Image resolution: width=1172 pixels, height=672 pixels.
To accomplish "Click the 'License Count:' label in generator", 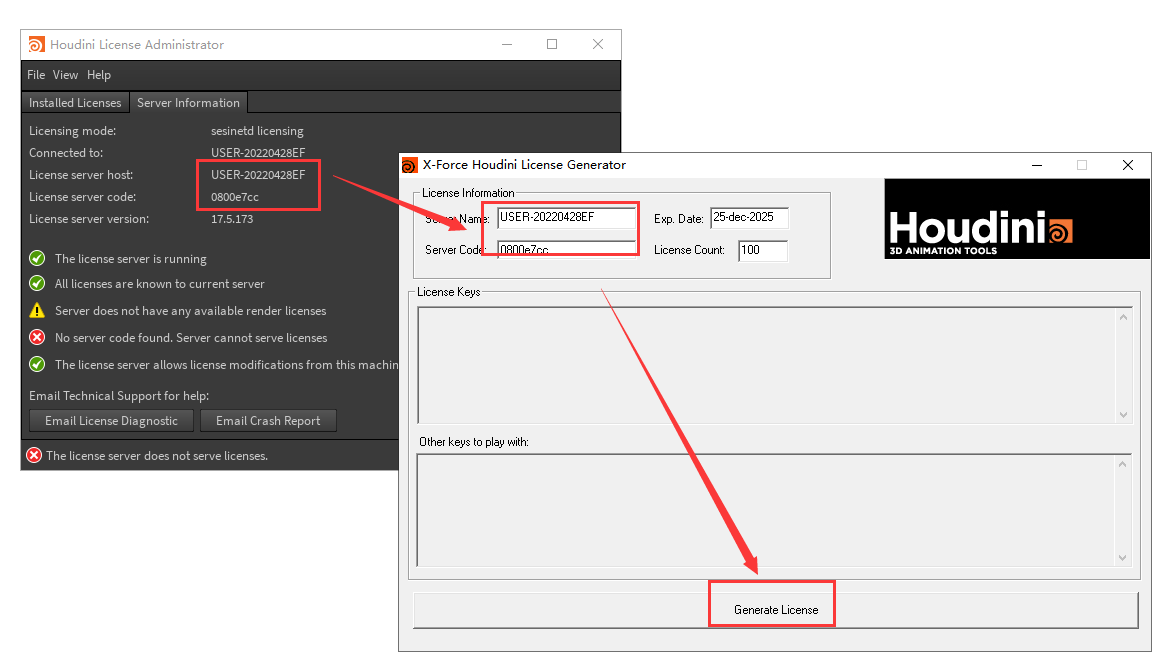I will click(689, 250).
